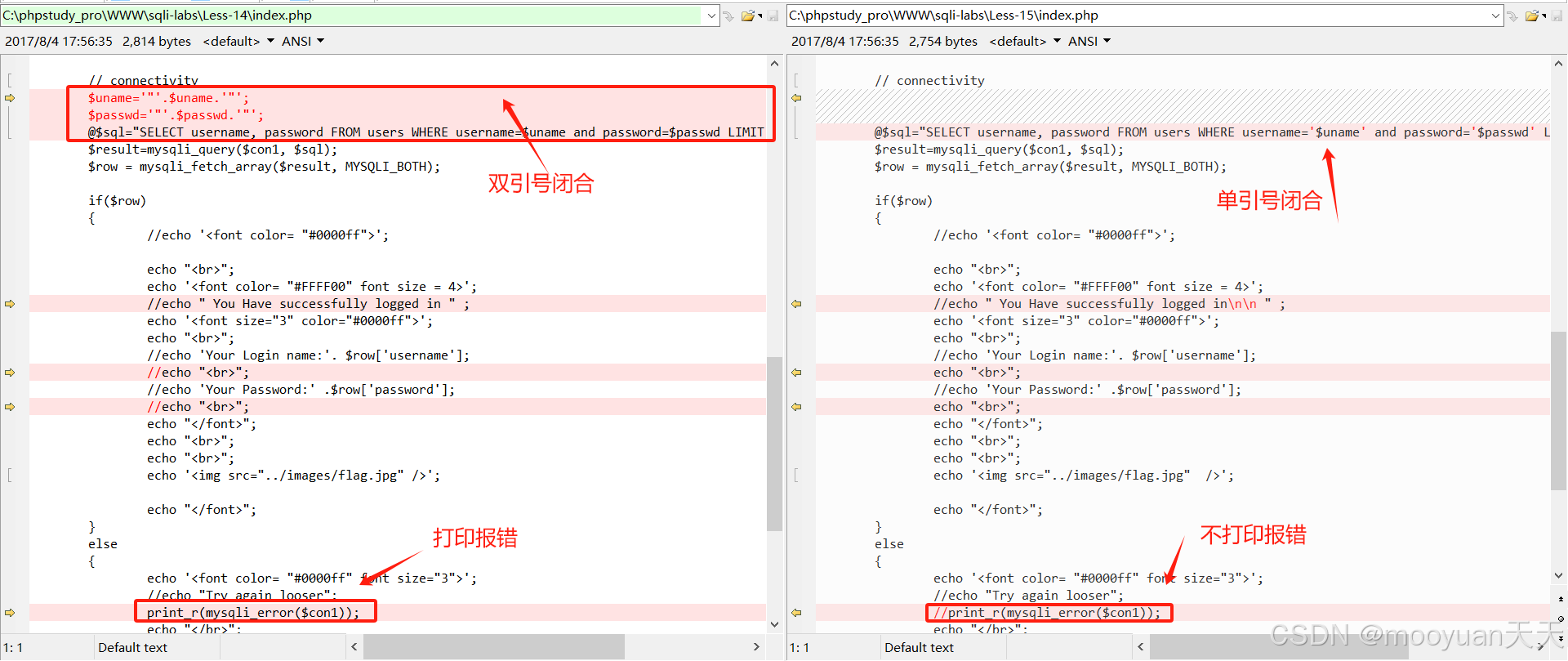Click right pane vertical scrollbar down arrow
Viewport: 1568px width, 661px height.
(1559, 576)
